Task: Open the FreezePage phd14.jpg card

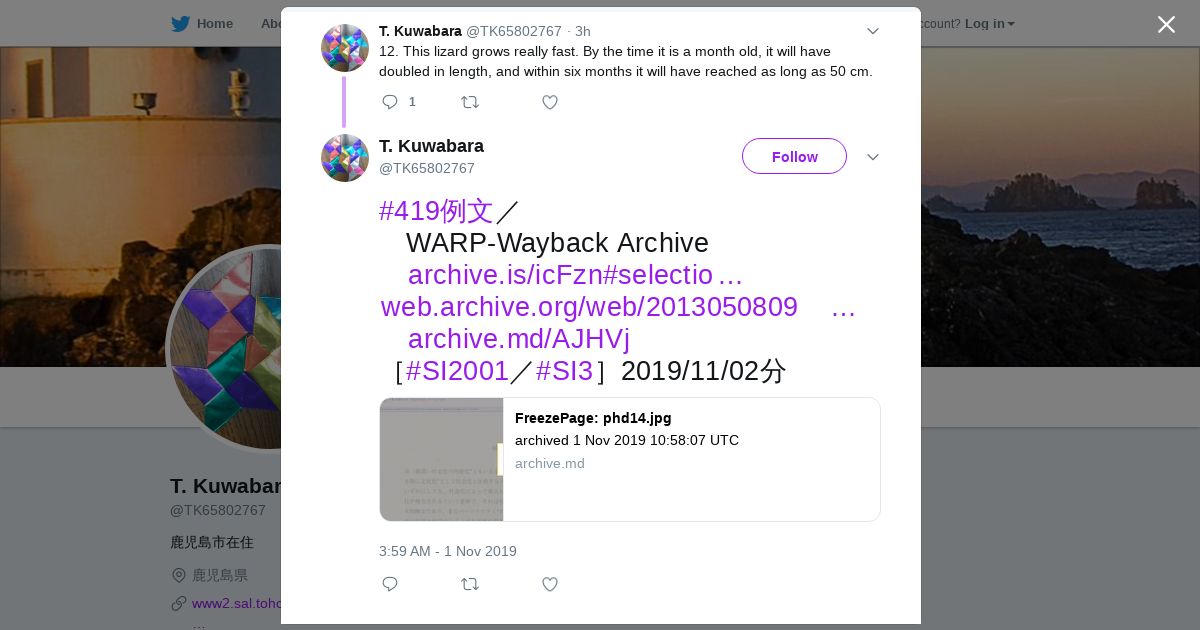Action: coord(630,460)
